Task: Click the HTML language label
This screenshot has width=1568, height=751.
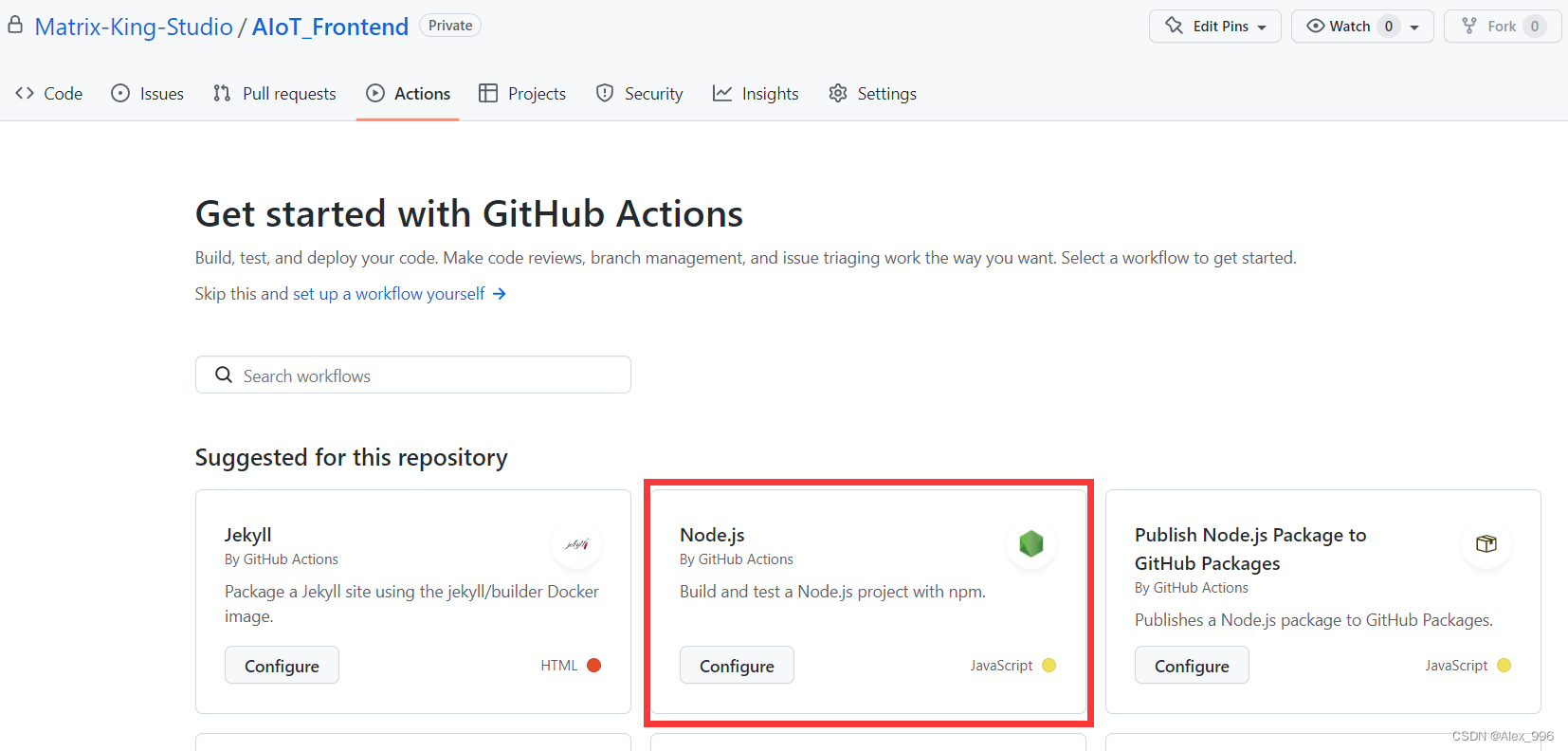Action: [559, 666]
